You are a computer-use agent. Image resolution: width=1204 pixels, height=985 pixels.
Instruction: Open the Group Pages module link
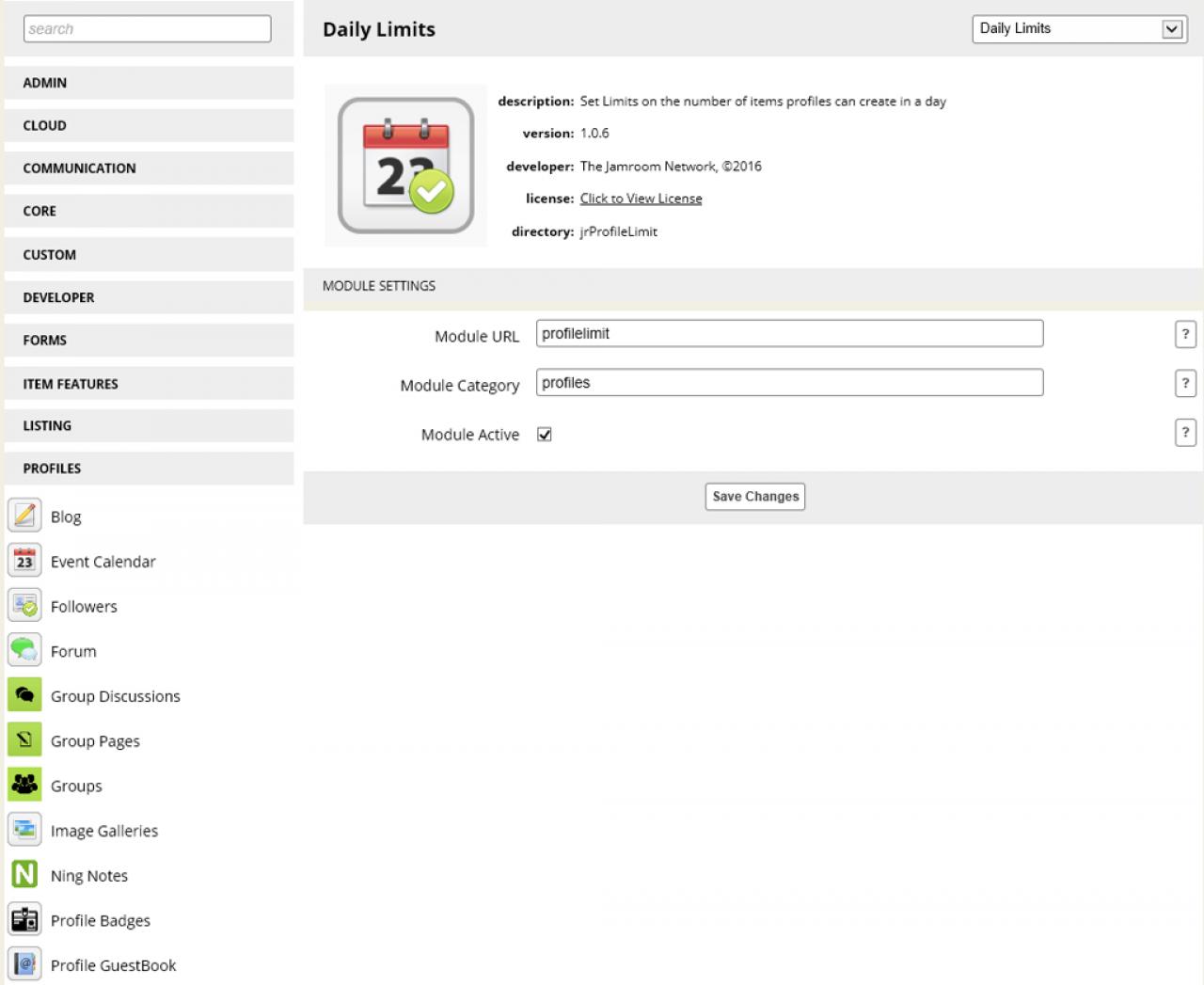click(95, 741)
